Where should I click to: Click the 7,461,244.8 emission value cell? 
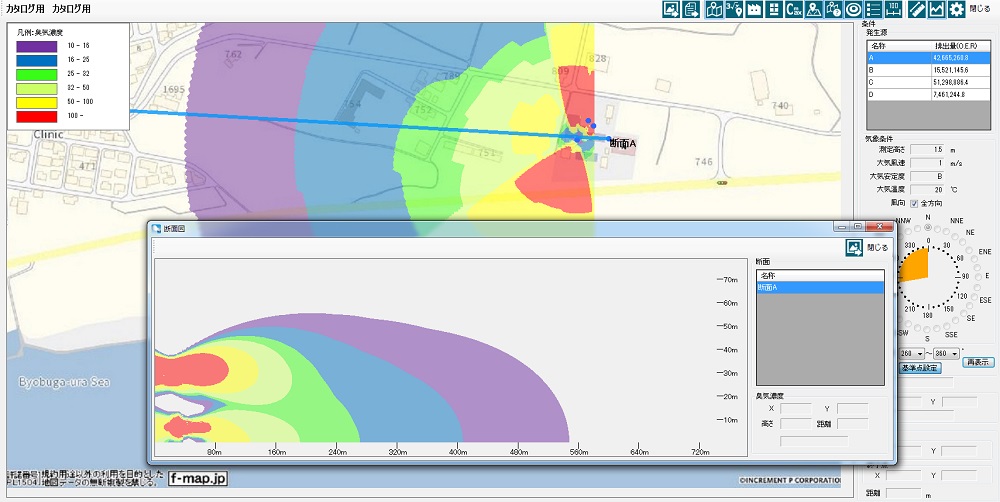pos(961,94)
